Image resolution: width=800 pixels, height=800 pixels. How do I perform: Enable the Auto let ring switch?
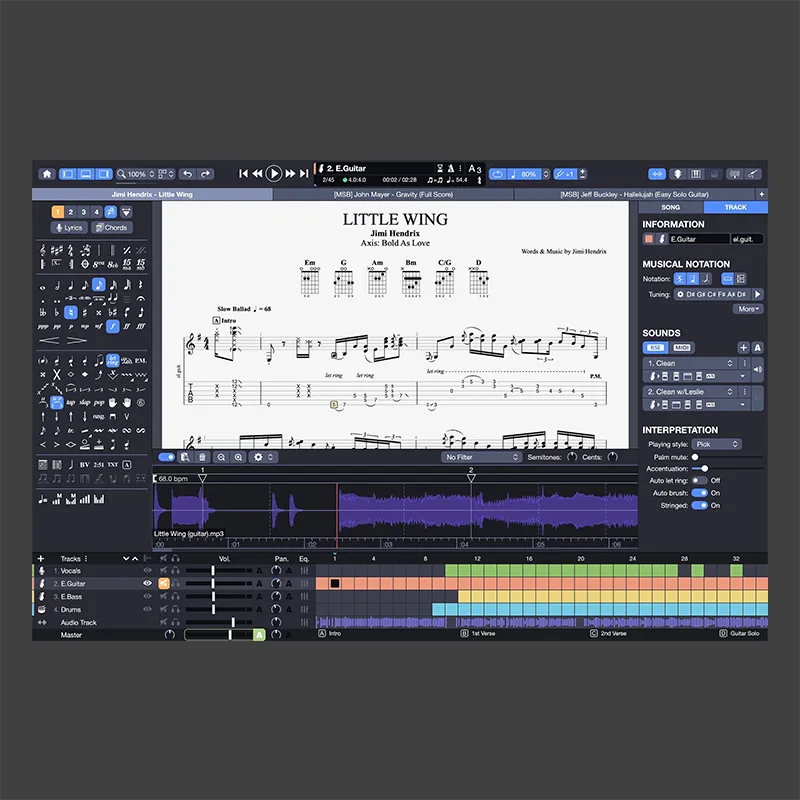[699, 481]
